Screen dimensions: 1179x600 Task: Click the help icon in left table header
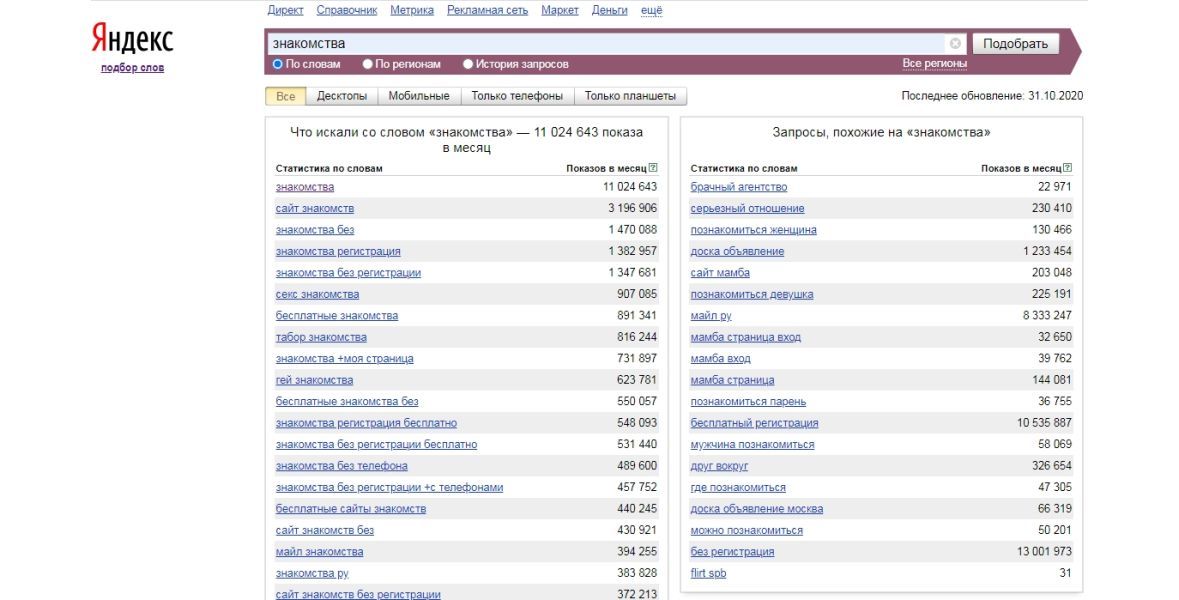coord(652,168)
